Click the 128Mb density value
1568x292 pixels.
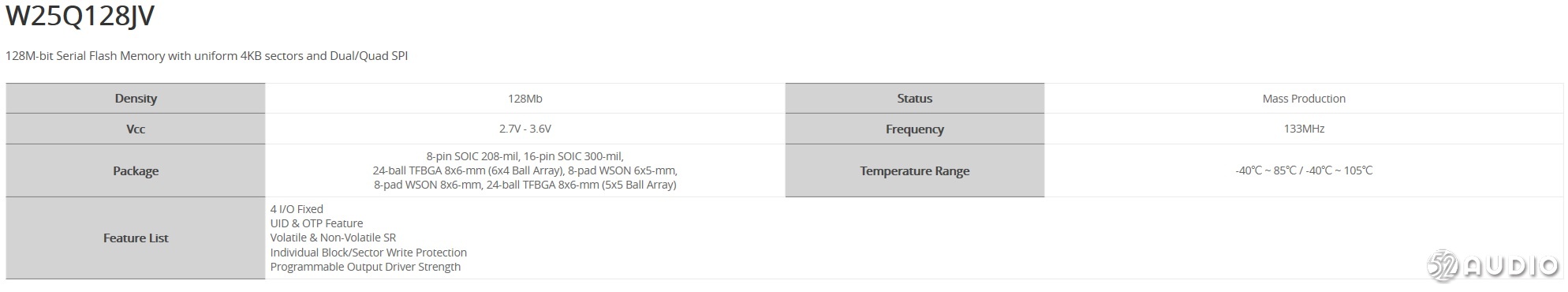tap(525, 99)
